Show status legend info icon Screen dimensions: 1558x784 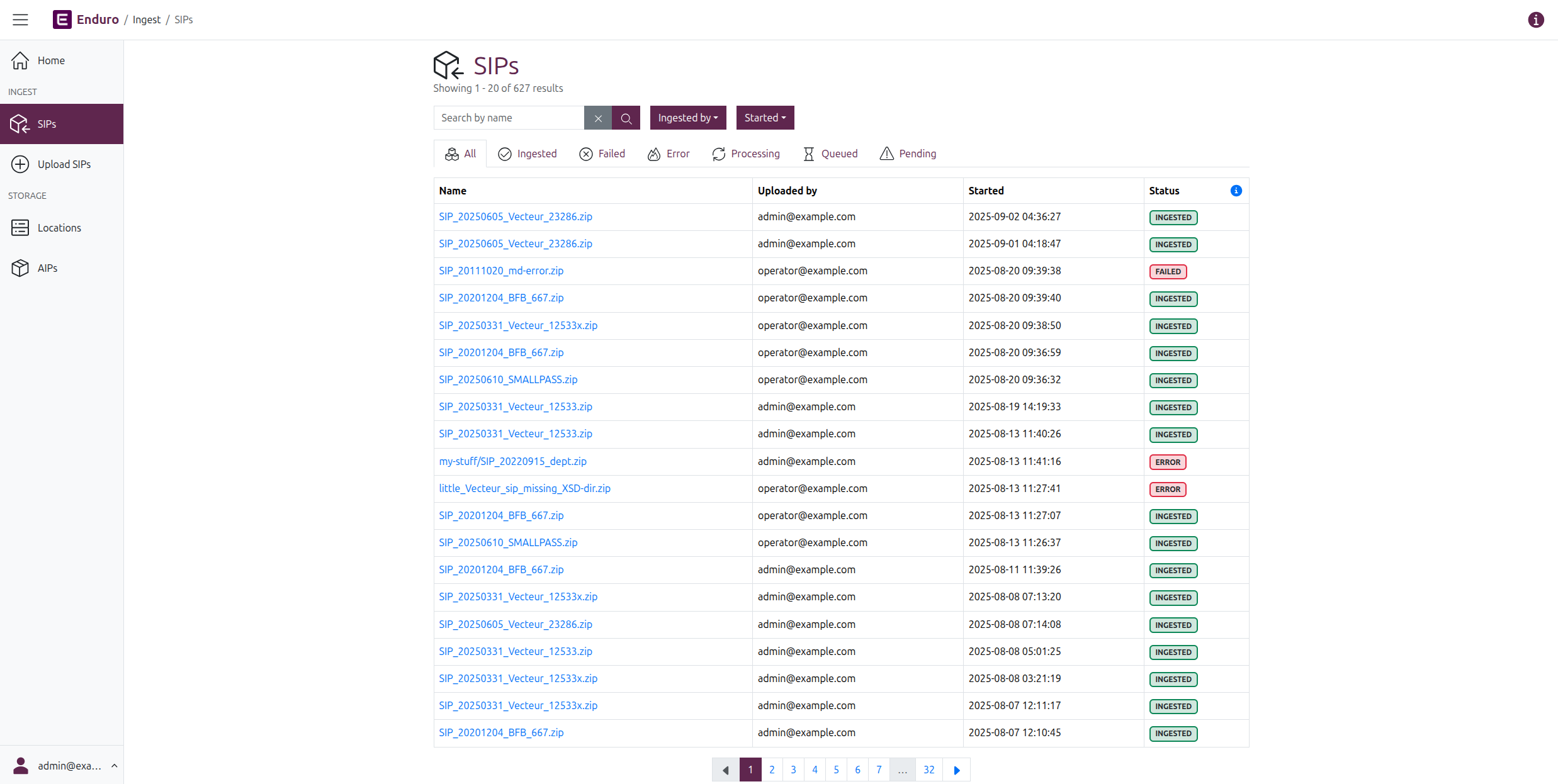coord(1236,191)
